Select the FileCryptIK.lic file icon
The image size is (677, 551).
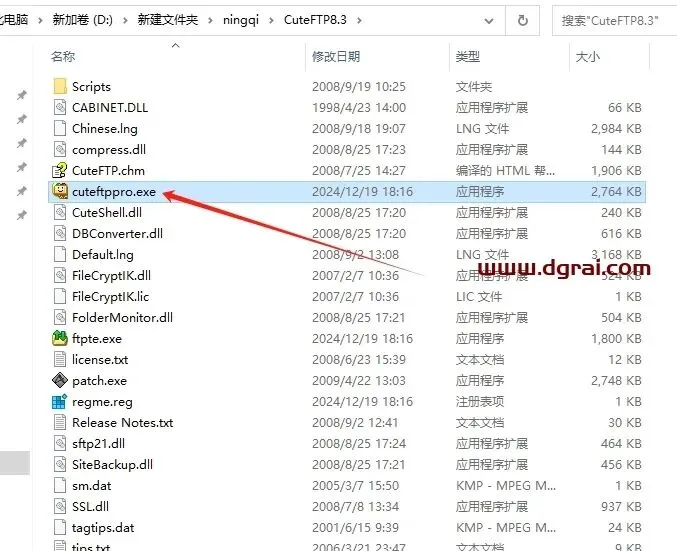[60, 297]
